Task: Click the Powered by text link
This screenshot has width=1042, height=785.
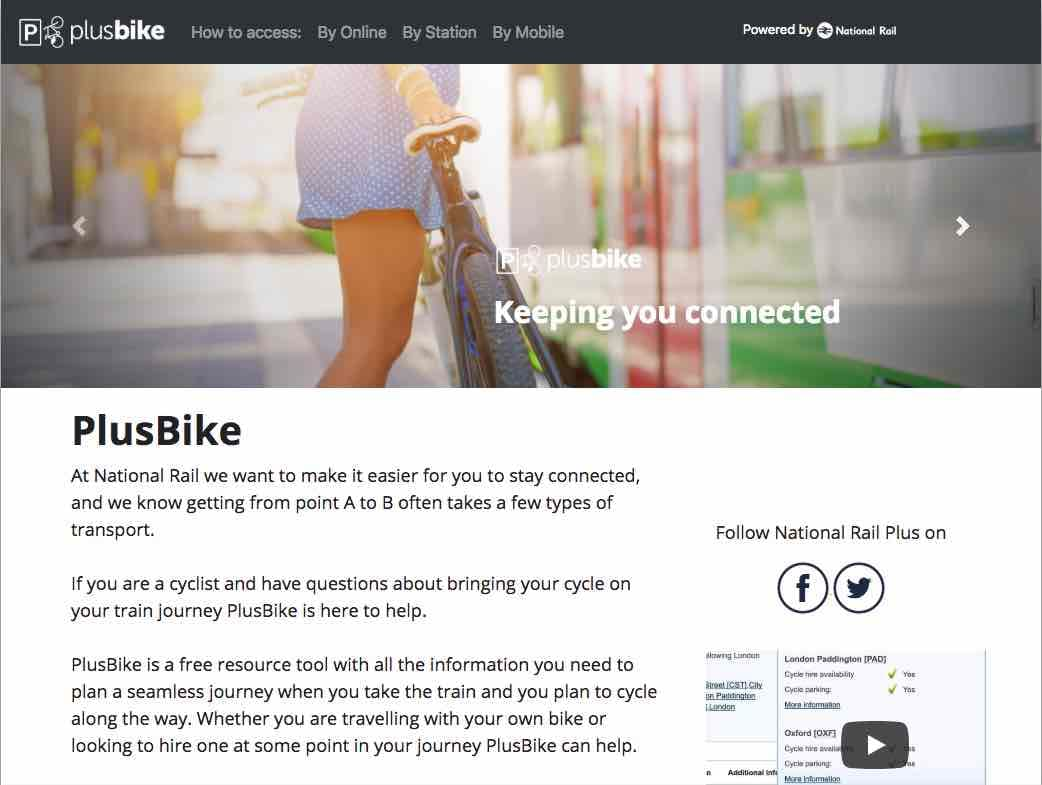Action: [x=778, y=30]
